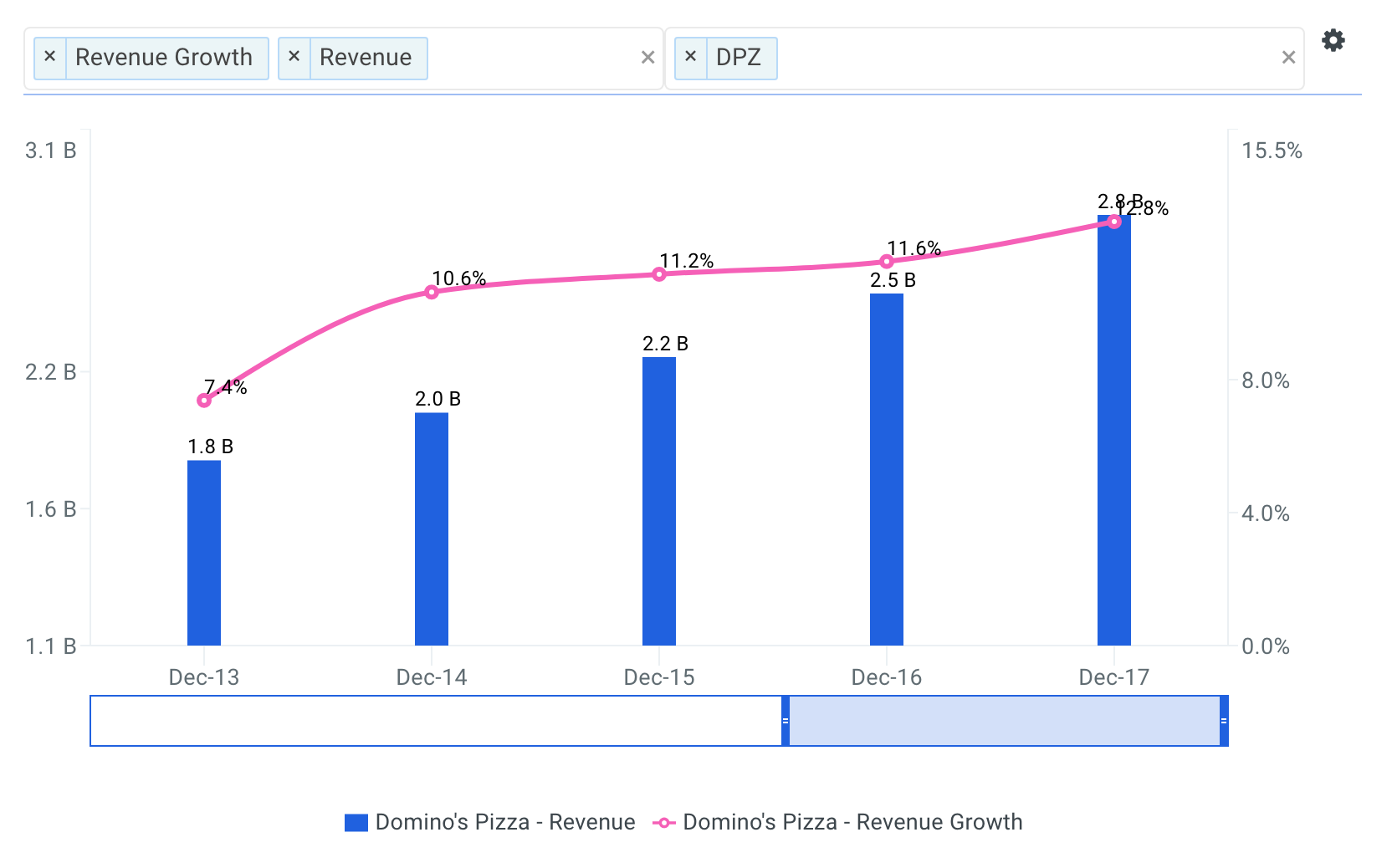Viewport: 1392px width, 868px height.
Task: Click the pink Revenue Growth line marker icon
Action: (663, 823)
